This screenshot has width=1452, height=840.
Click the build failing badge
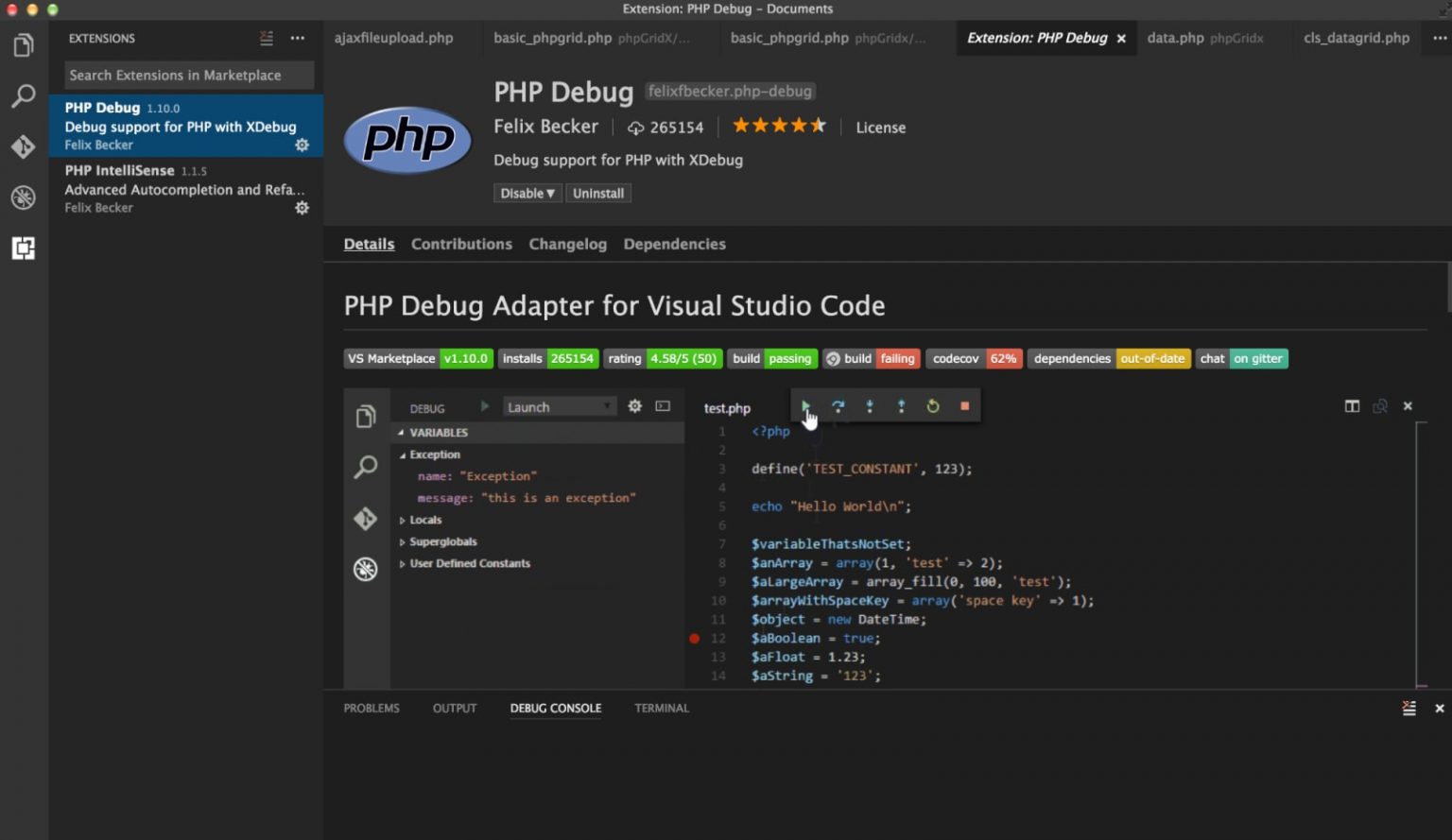pos(871,359)
